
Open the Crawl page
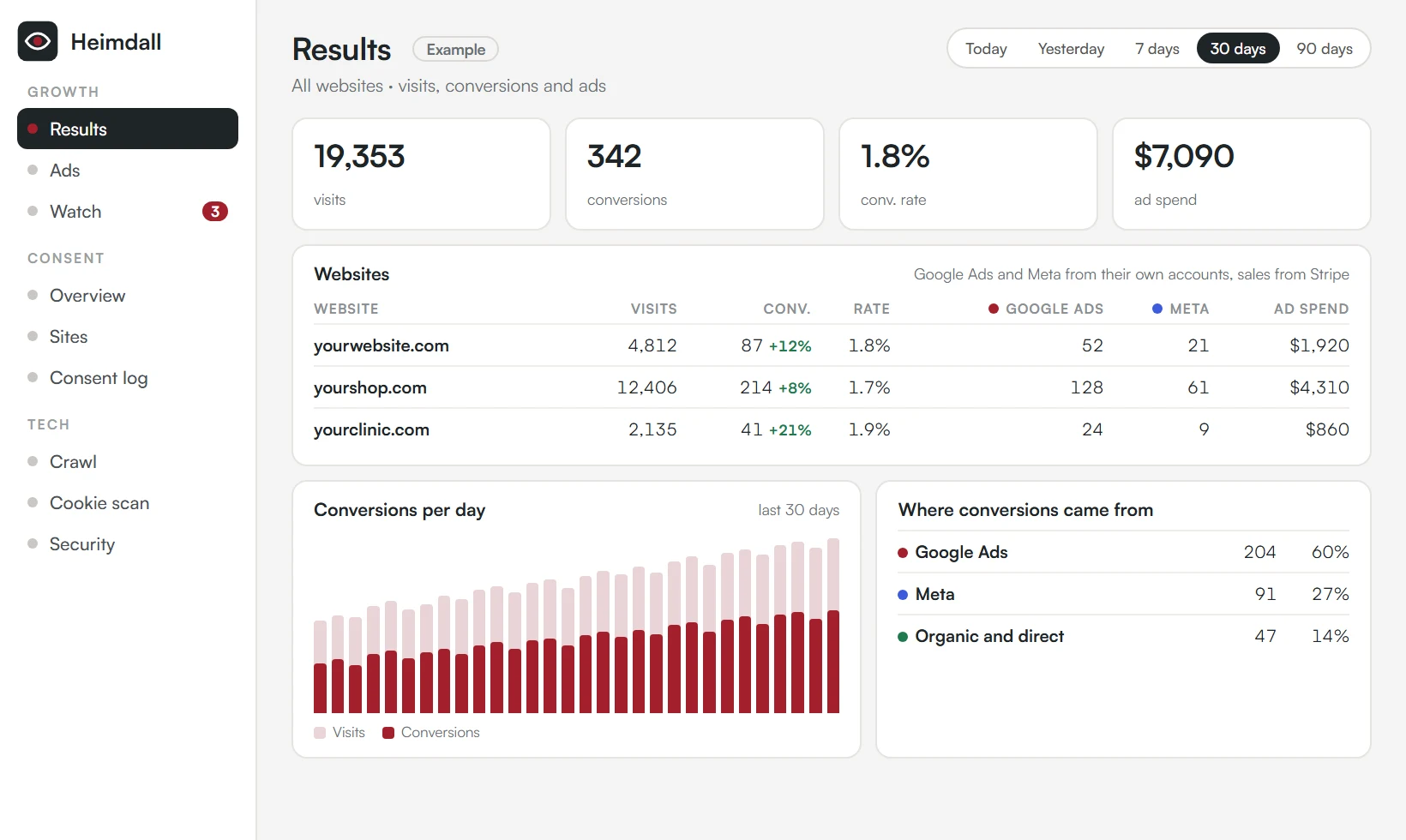click(x=128, y=461)
